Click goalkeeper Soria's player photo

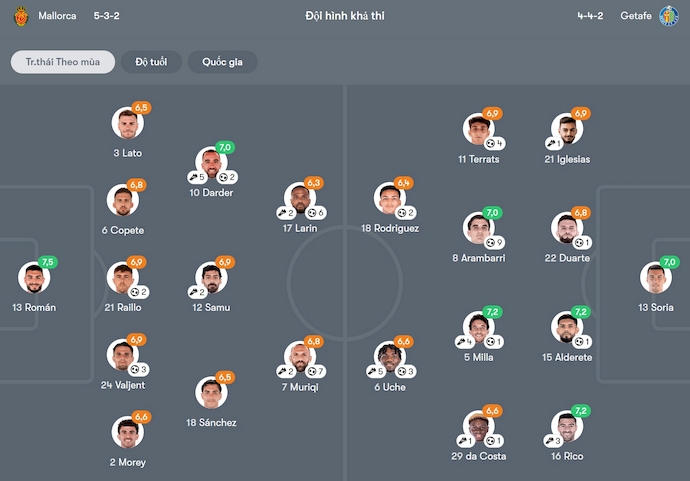(656, 278)
